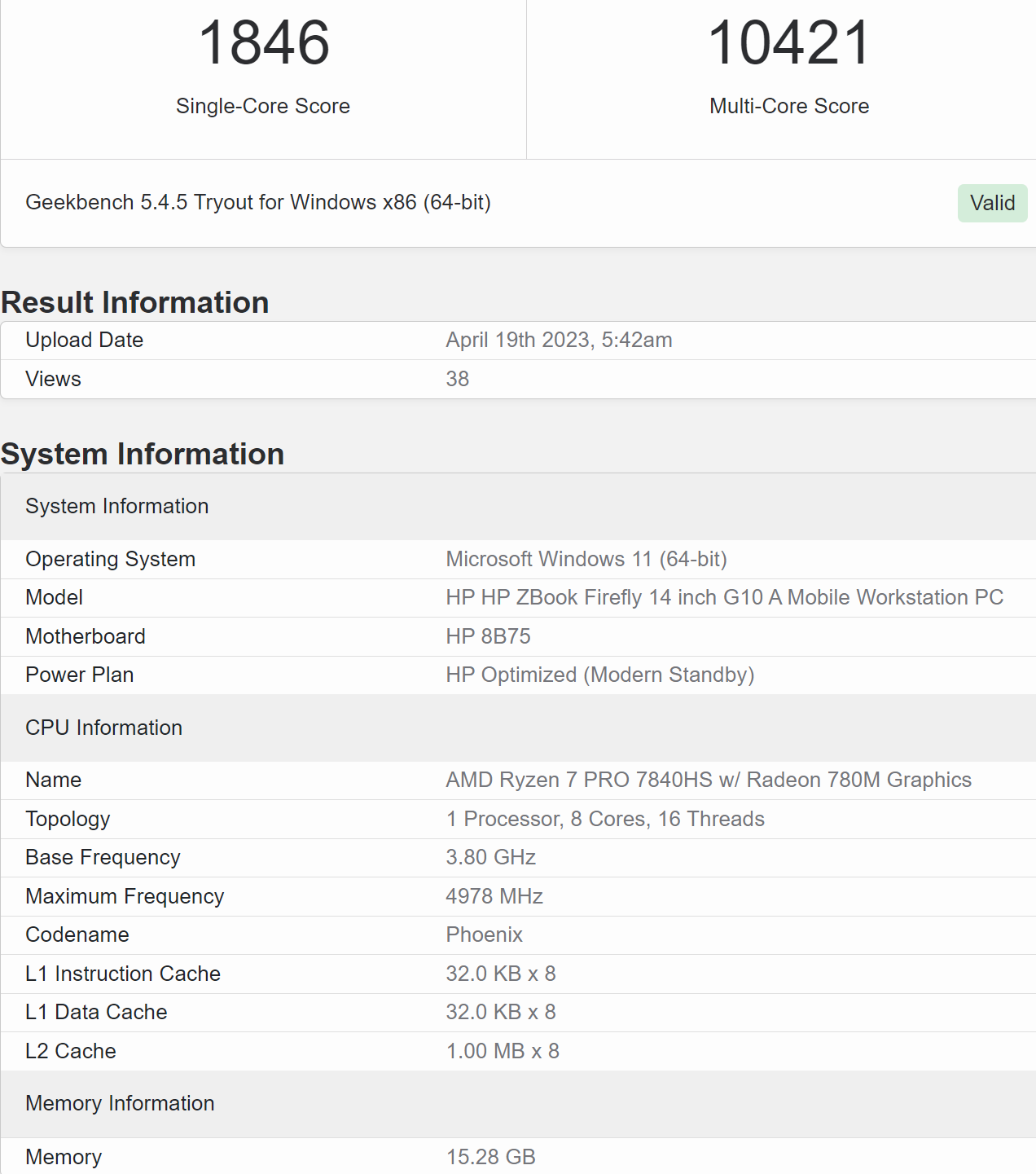
Task: Click the Phoenix codename value
Action: [484, 934]
